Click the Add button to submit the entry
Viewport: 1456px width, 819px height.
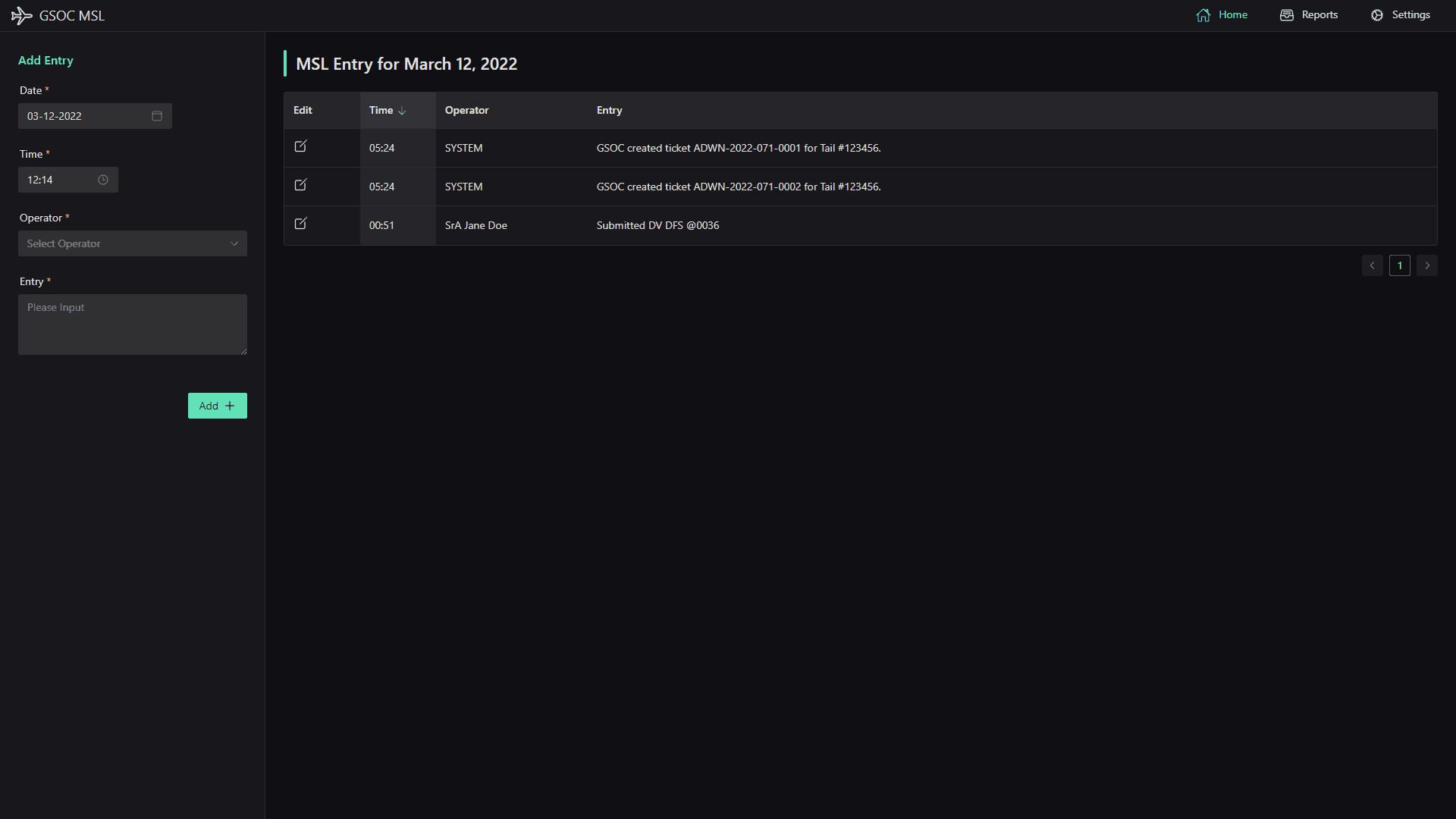point(217,406)
